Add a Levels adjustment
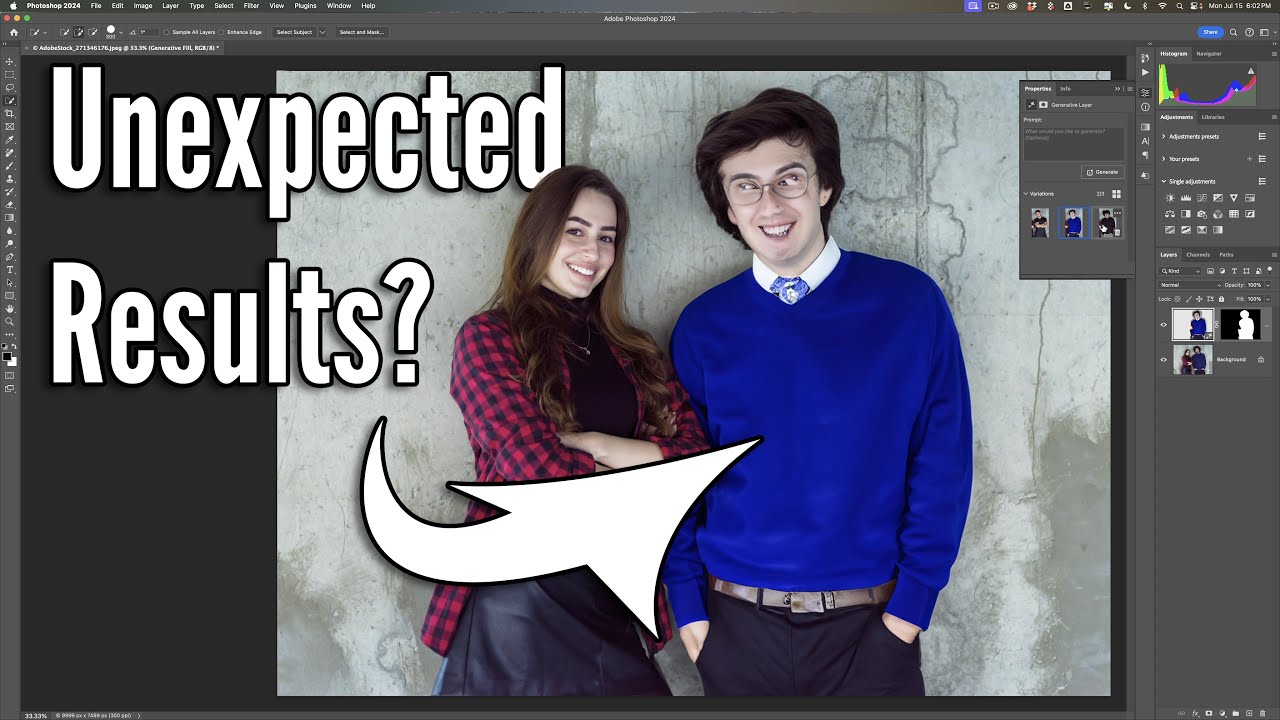Viewport: 1280px width, 720px height. (x=1186, y=198)
